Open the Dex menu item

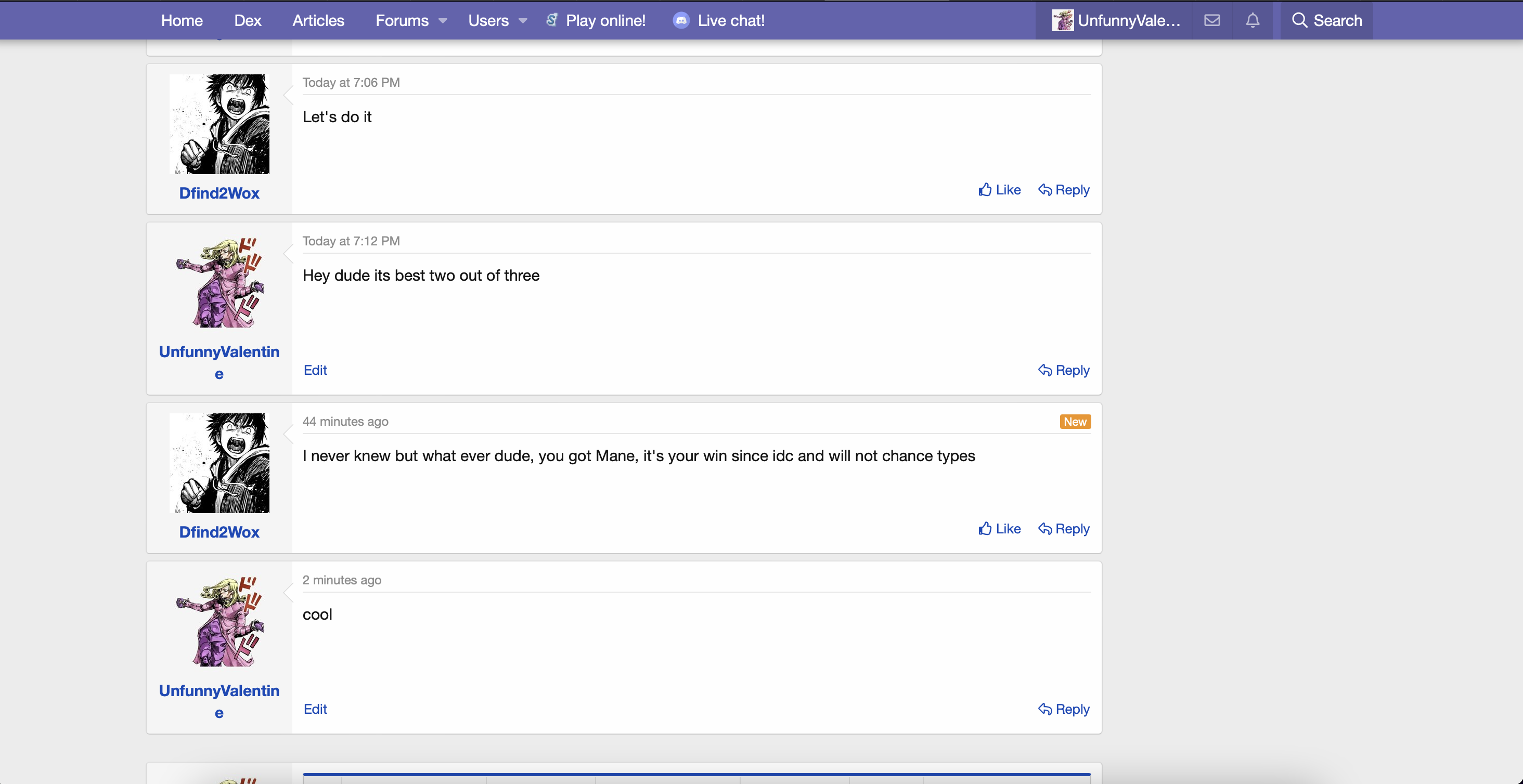pyautogui.click(x=248, y=21)
